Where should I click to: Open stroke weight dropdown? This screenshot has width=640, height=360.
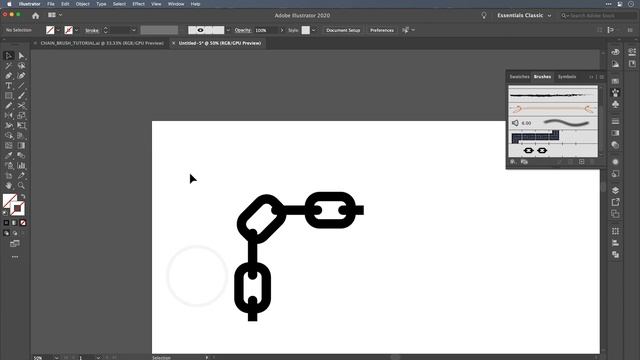(133, 30)
